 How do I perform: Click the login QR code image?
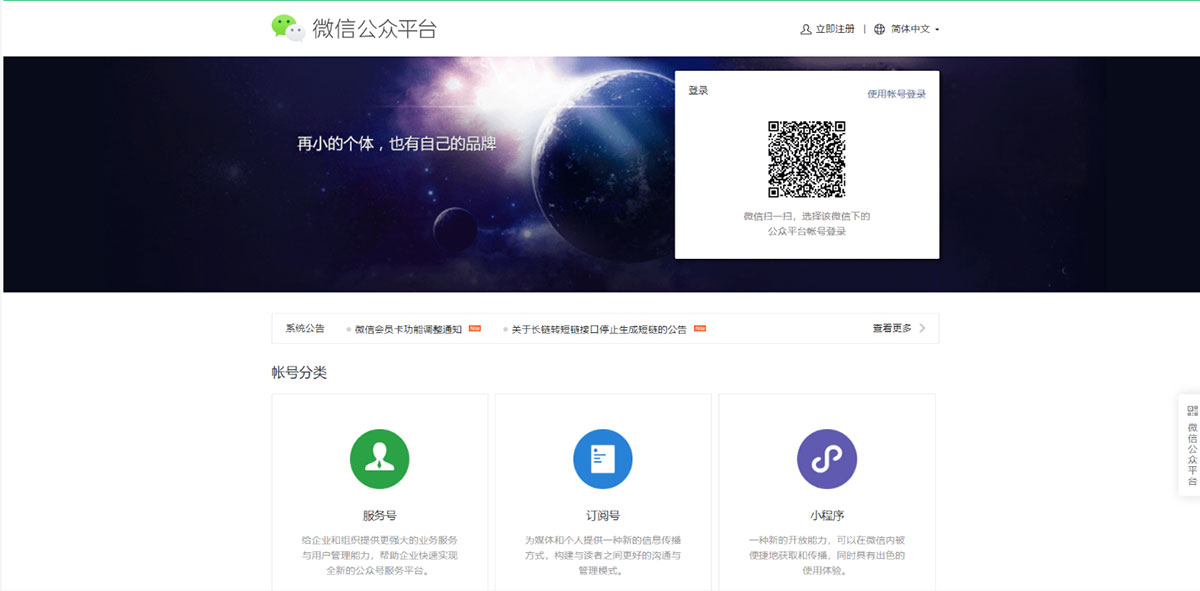(x=806, y=159)
